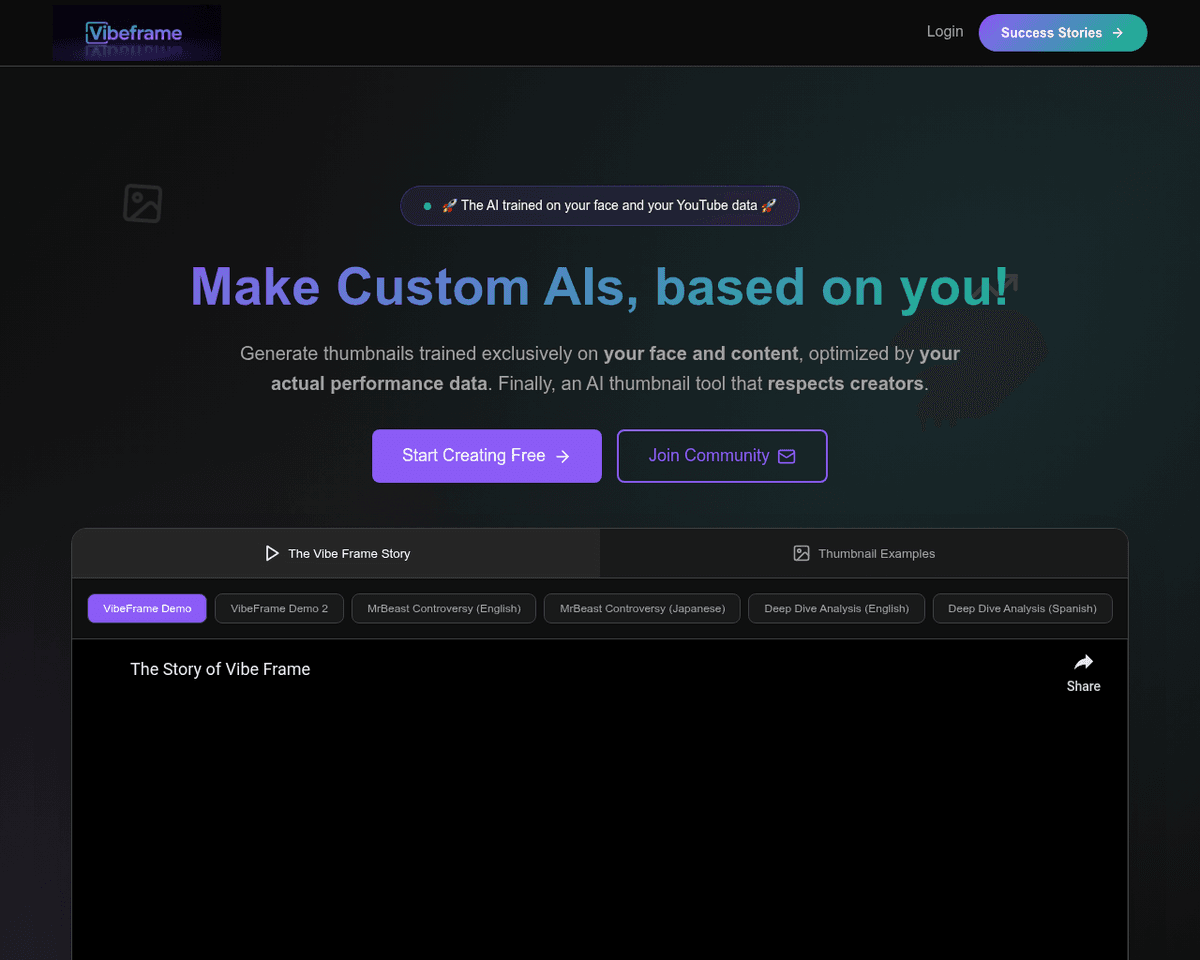The image size is (1200, 960).
Task: Select the VibeFrame Demo 2 video
Action: [279, 608]
